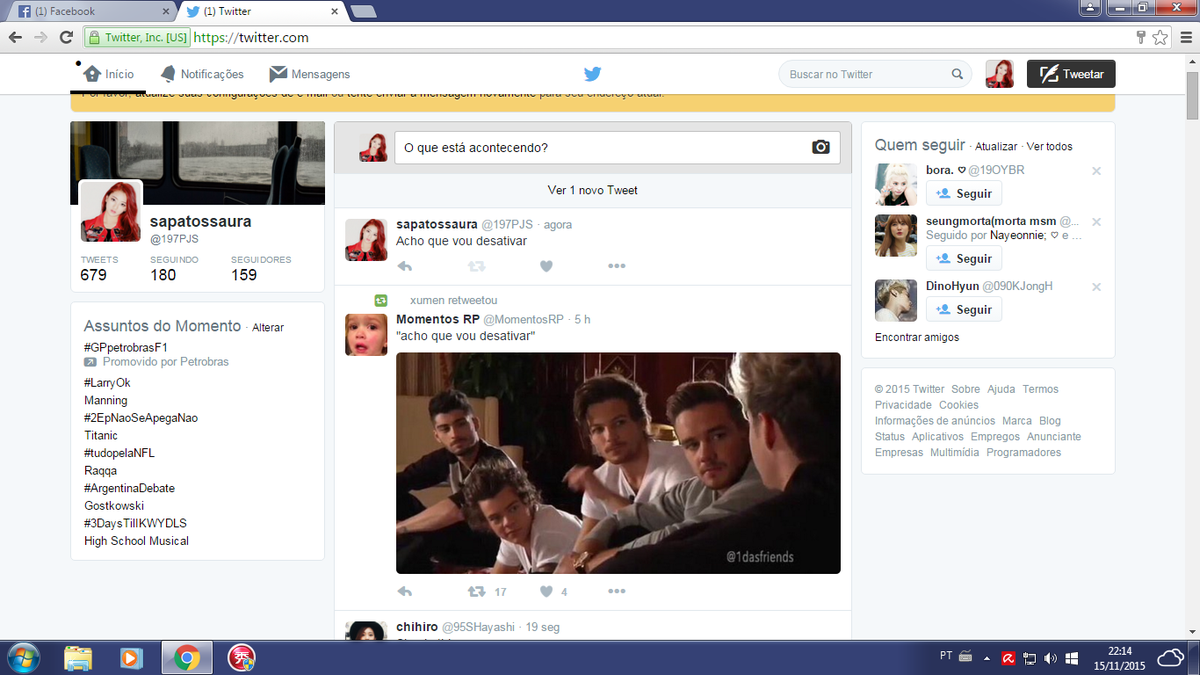This screenshot has width=1200, height=675.
Task: Click the bookmark star icon
Action: click(x=1159, y=37)
